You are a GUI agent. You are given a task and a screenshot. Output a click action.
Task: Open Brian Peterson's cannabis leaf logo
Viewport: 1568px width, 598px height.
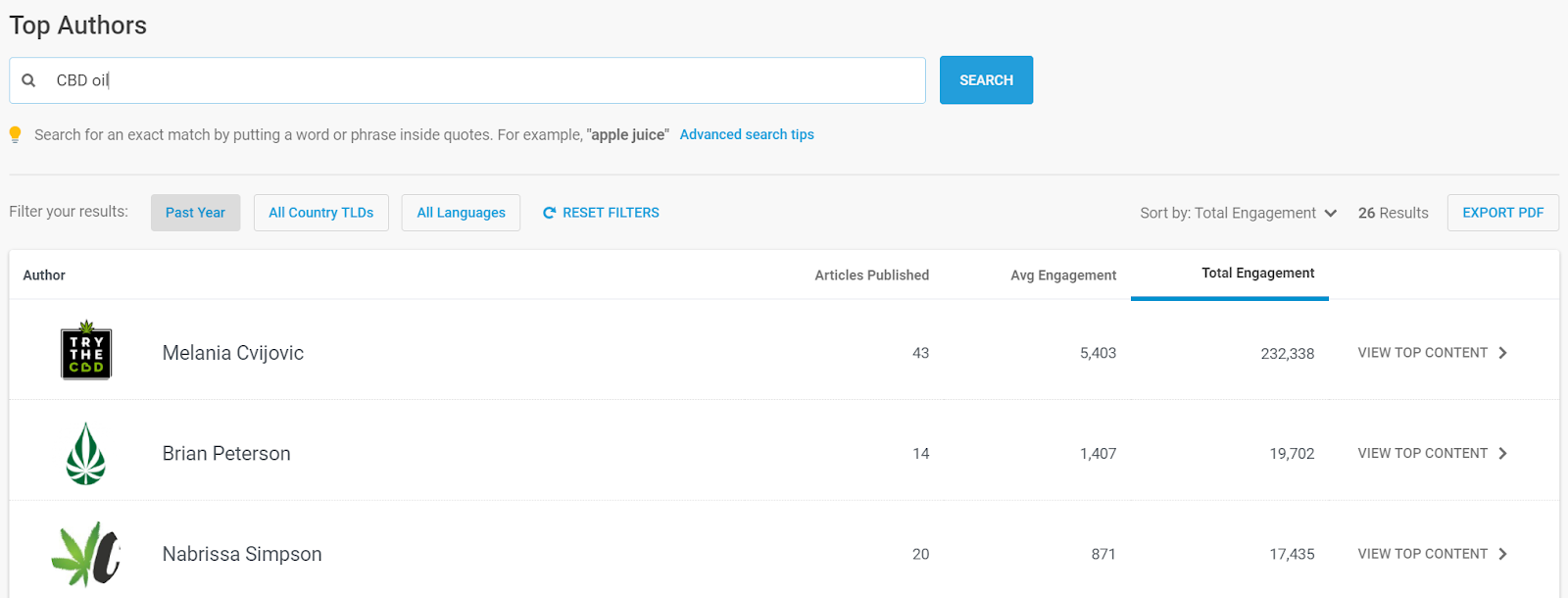(x=86, y=454)
